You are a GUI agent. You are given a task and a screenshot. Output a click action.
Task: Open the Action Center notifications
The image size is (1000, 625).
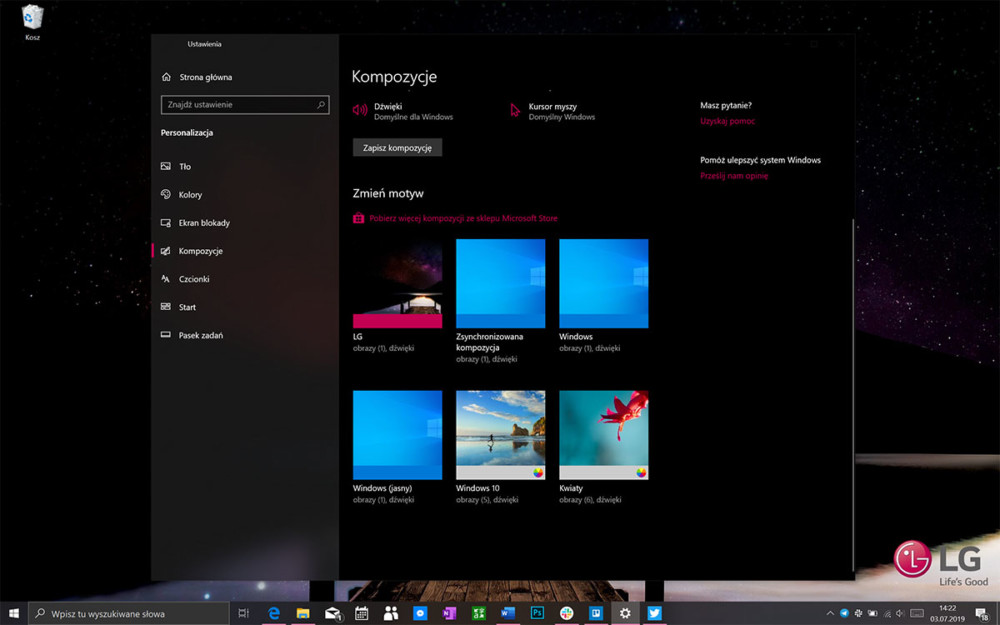click(x=983, y=614)
